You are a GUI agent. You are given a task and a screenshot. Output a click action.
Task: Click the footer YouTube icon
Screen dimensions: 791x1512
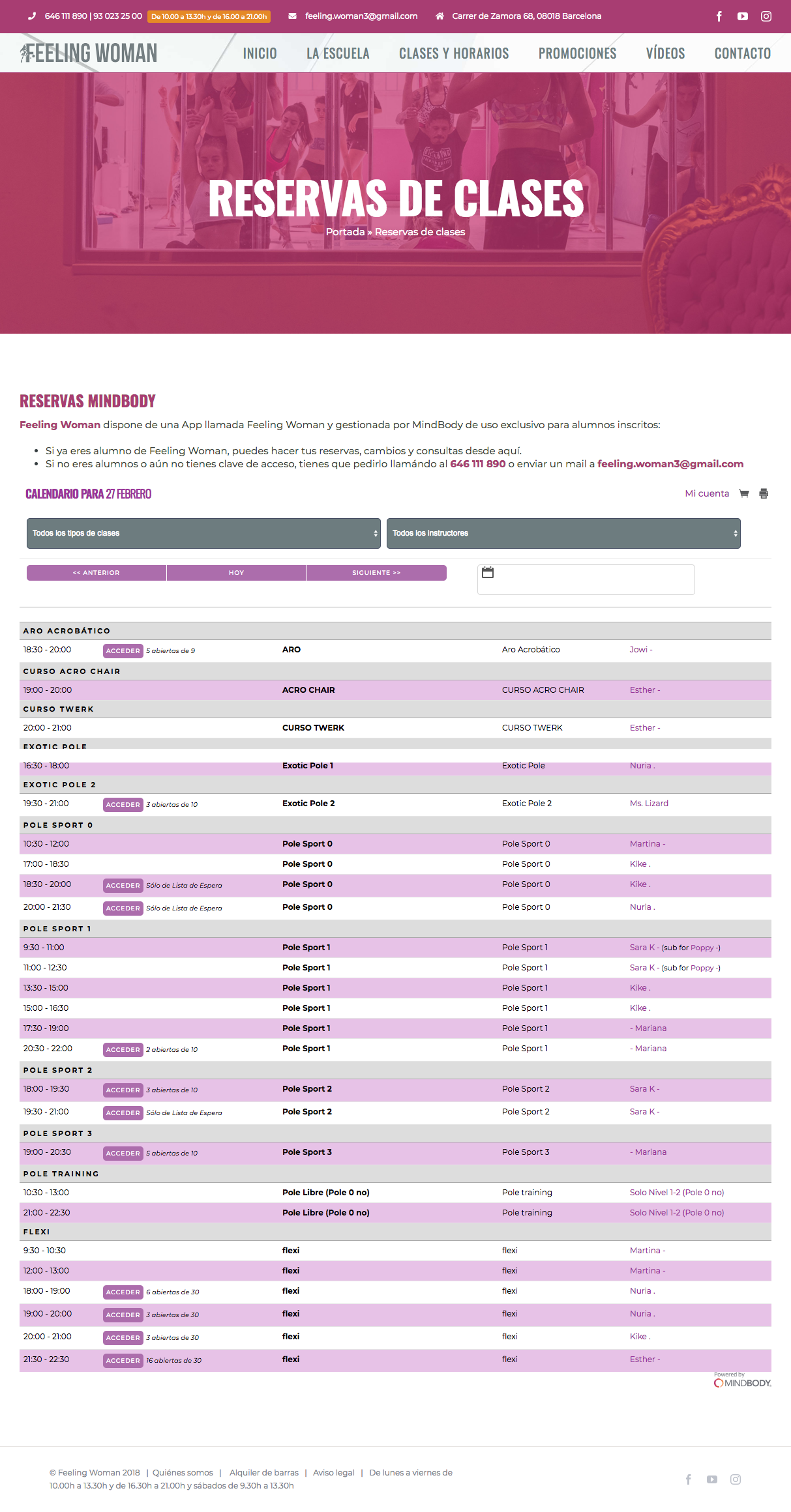(711, 1479)
